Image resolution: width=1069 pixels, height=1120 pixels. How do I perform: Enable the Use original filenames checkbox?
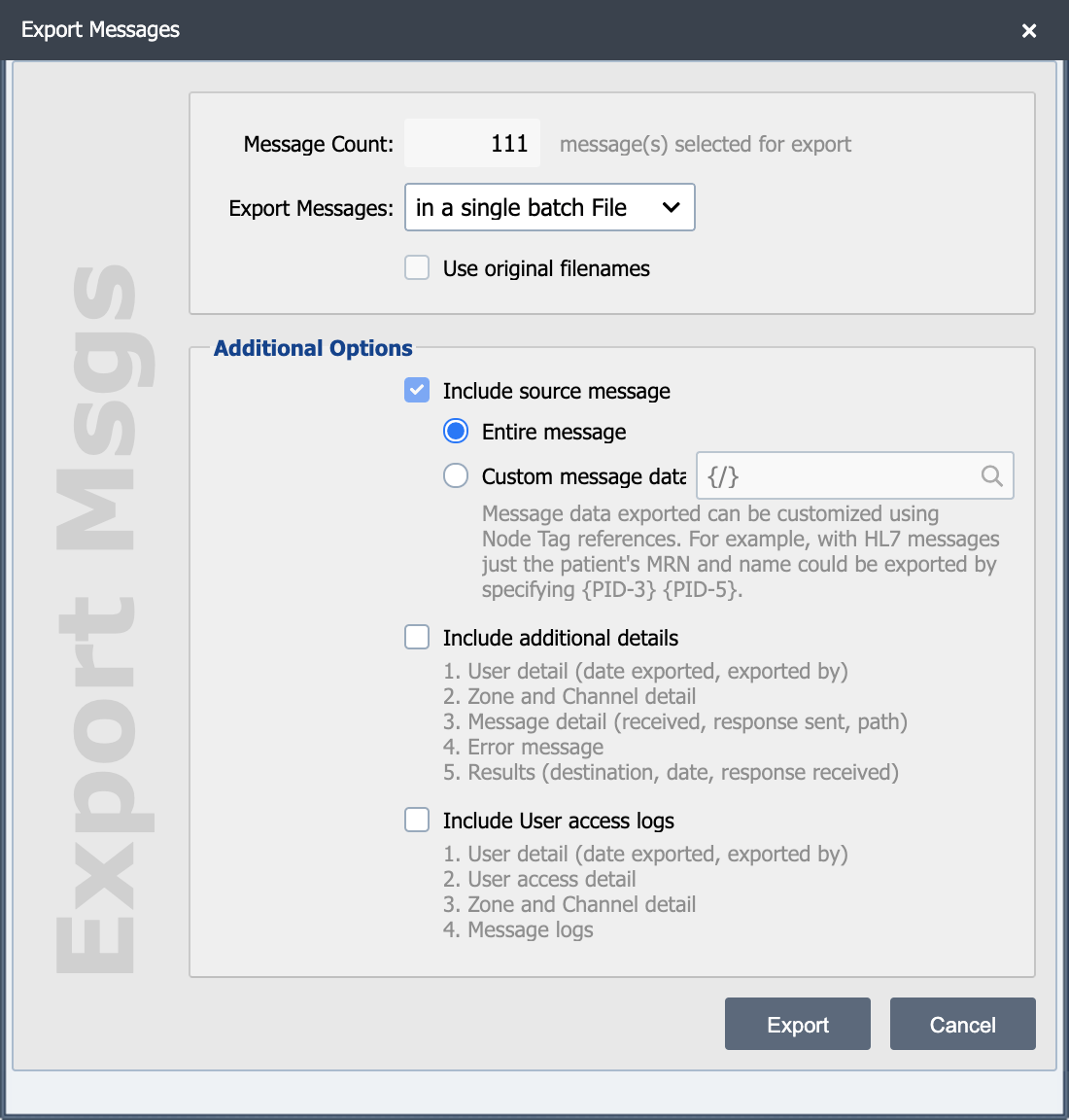[417, 268]
